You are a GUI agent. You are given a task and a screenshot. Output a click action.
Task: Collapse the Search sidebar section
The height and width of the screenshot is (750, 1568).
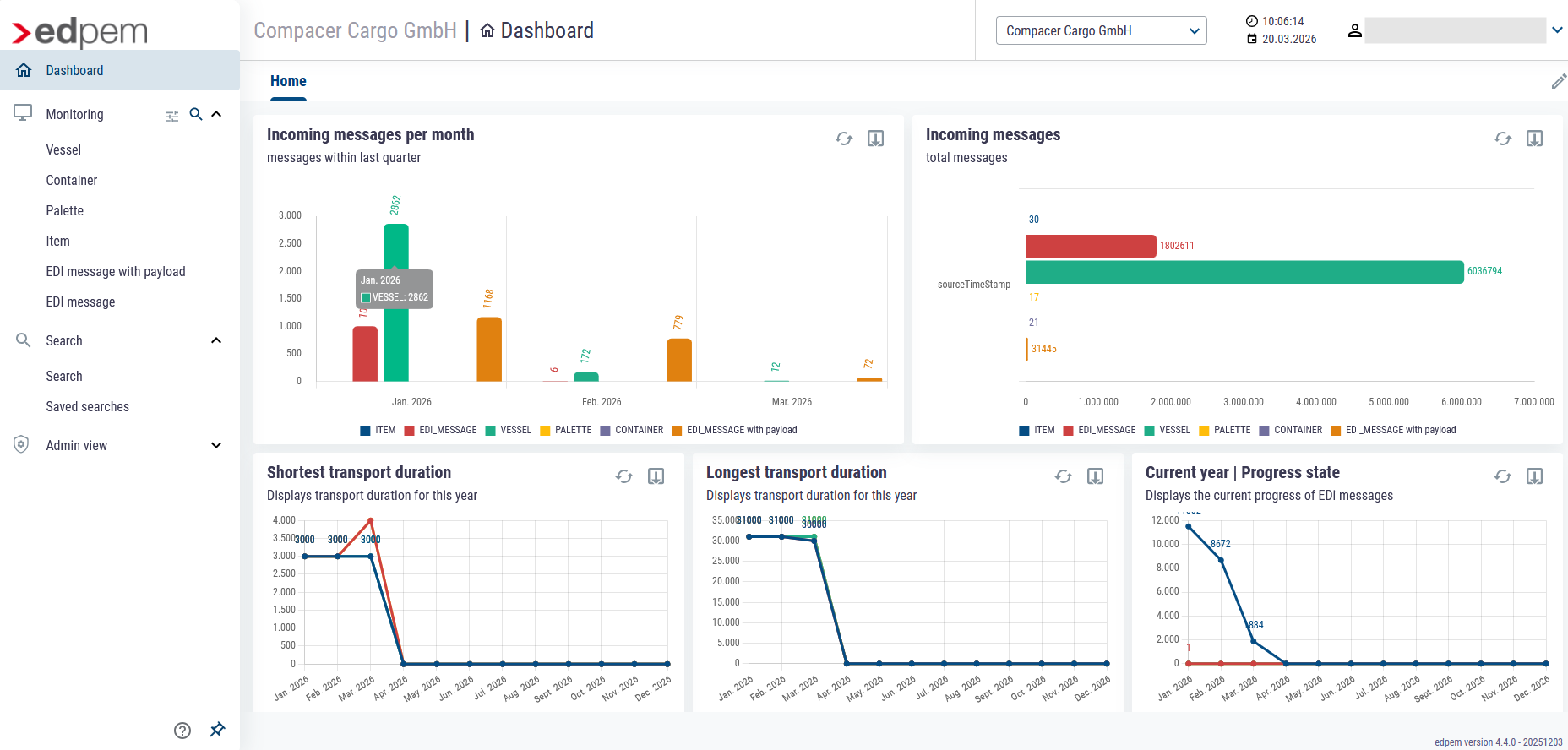(216, 340)
